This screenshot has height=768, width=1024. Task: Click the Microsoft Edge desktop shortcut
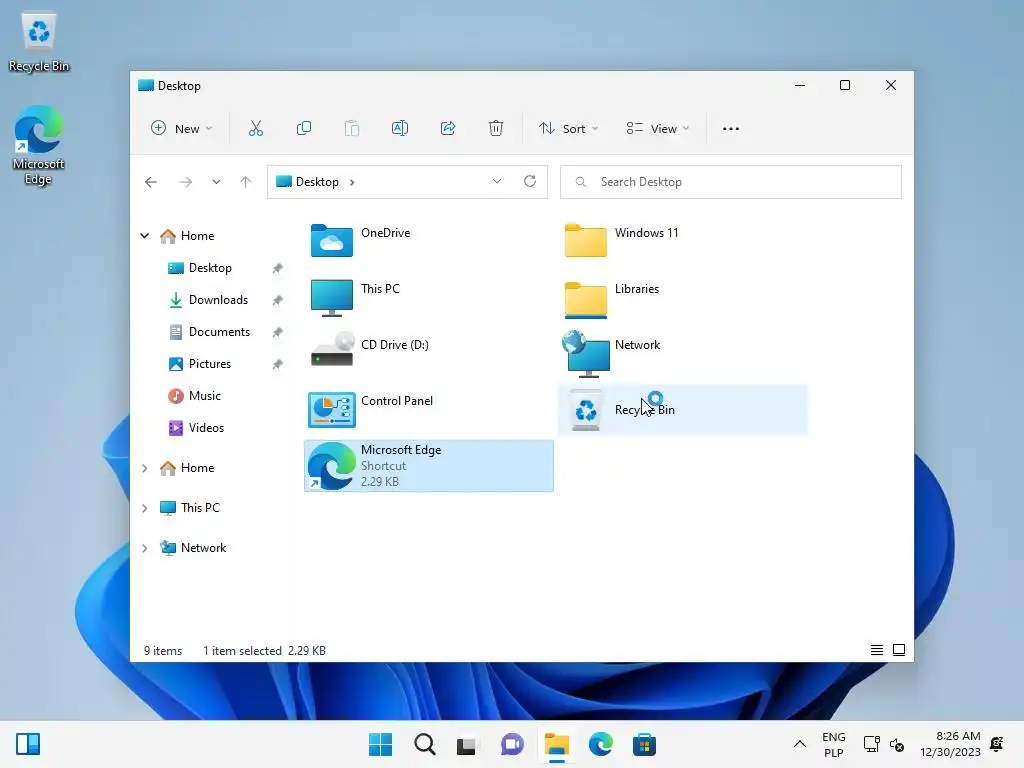point(39,145)
